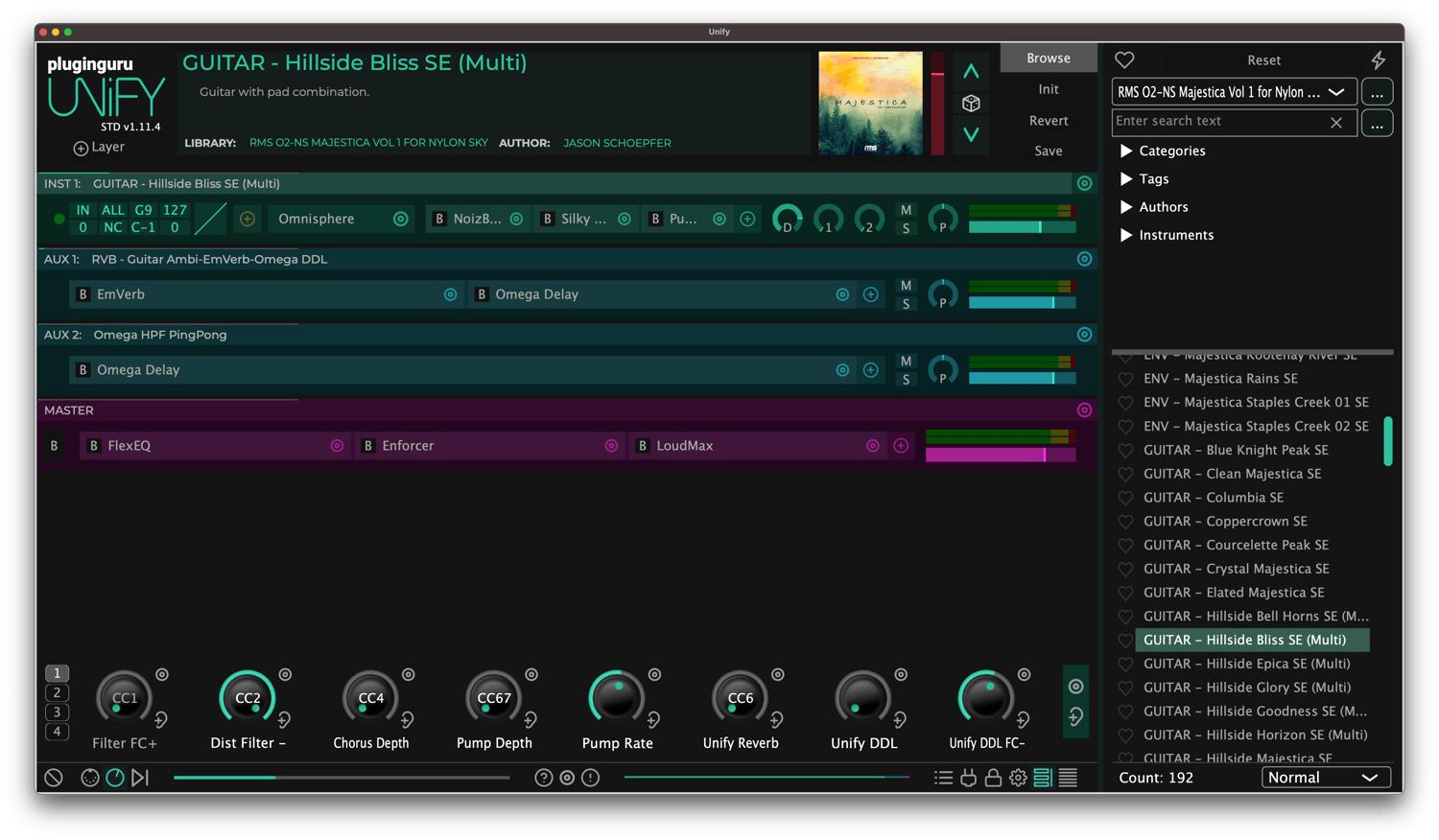Open INST 1 layer ops circle icon

coord(1084,183)
